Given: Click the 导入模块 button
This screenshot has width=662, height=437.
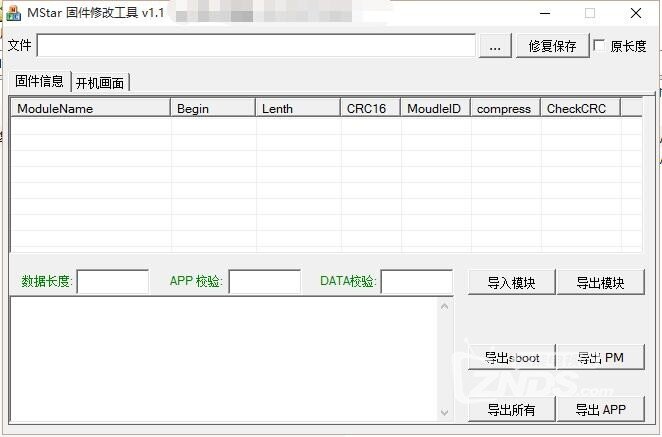Looking at the screenshot, I should point(511,282).
